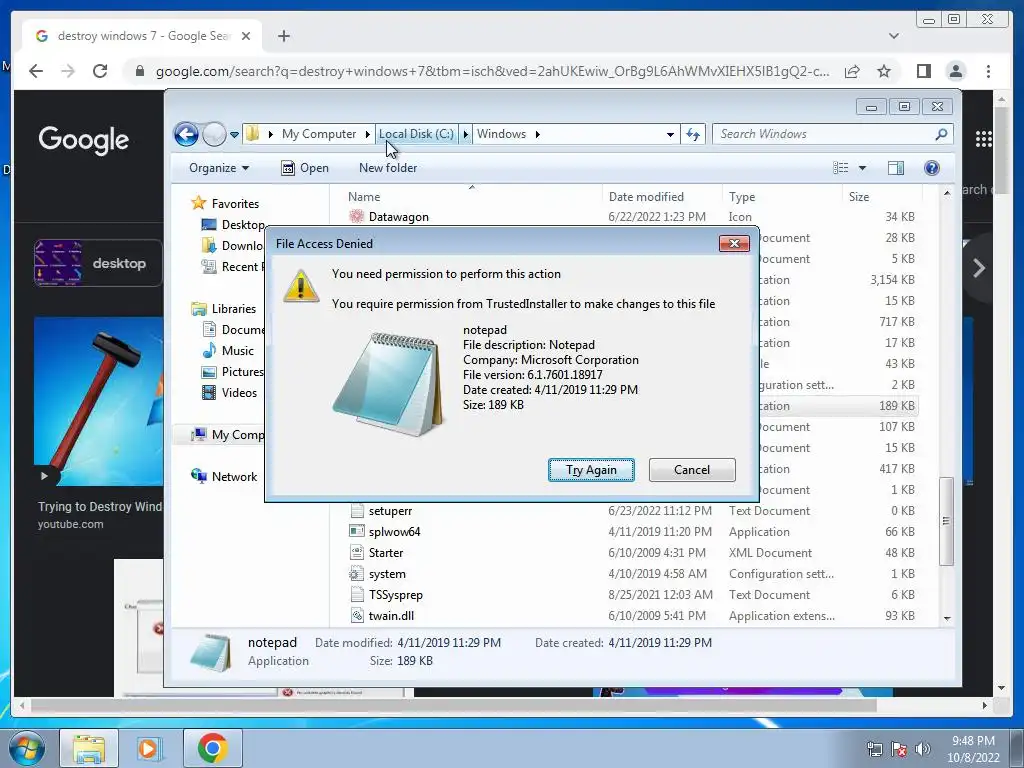This screenshot has height=768, width=1024.
Task: Open the Windows Start menu
Action: pos(26,748)
